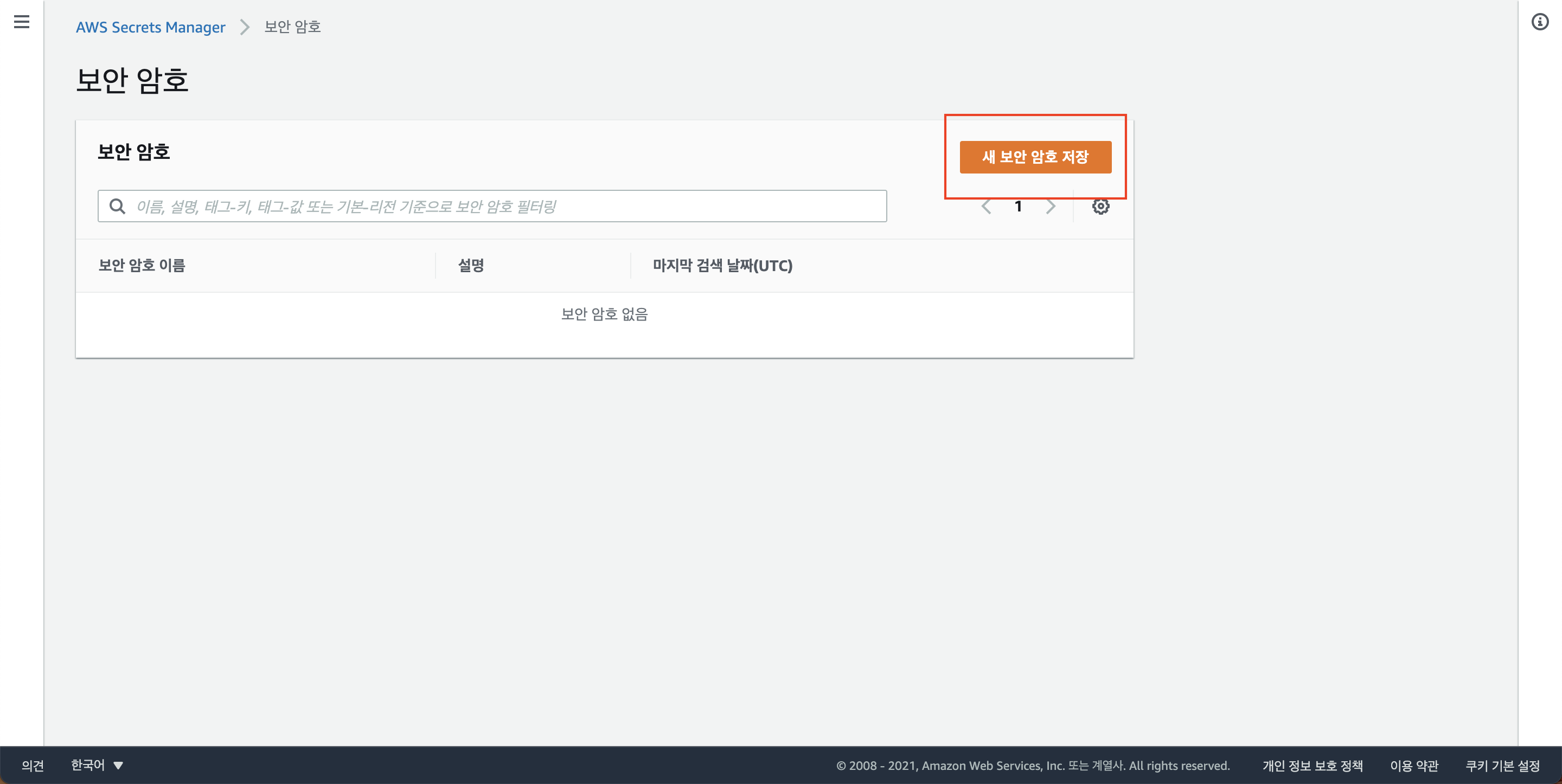Expand the 한국어 language selector
1562x784 pixels.
[88, 766]
